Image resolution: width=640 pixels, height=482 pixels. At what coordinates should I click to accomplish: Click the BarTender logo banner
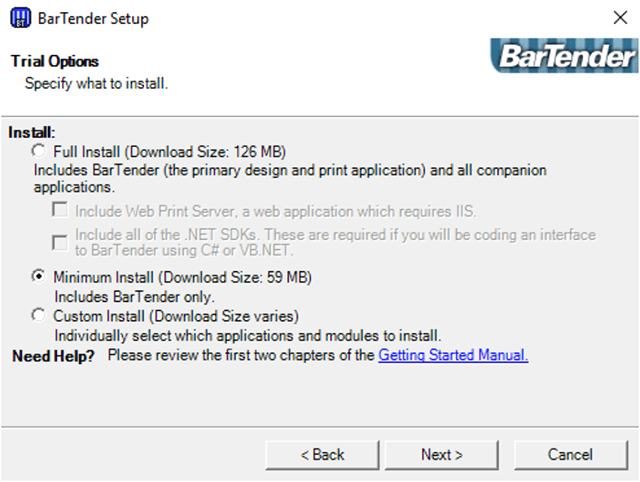click(x=564, y=56)
